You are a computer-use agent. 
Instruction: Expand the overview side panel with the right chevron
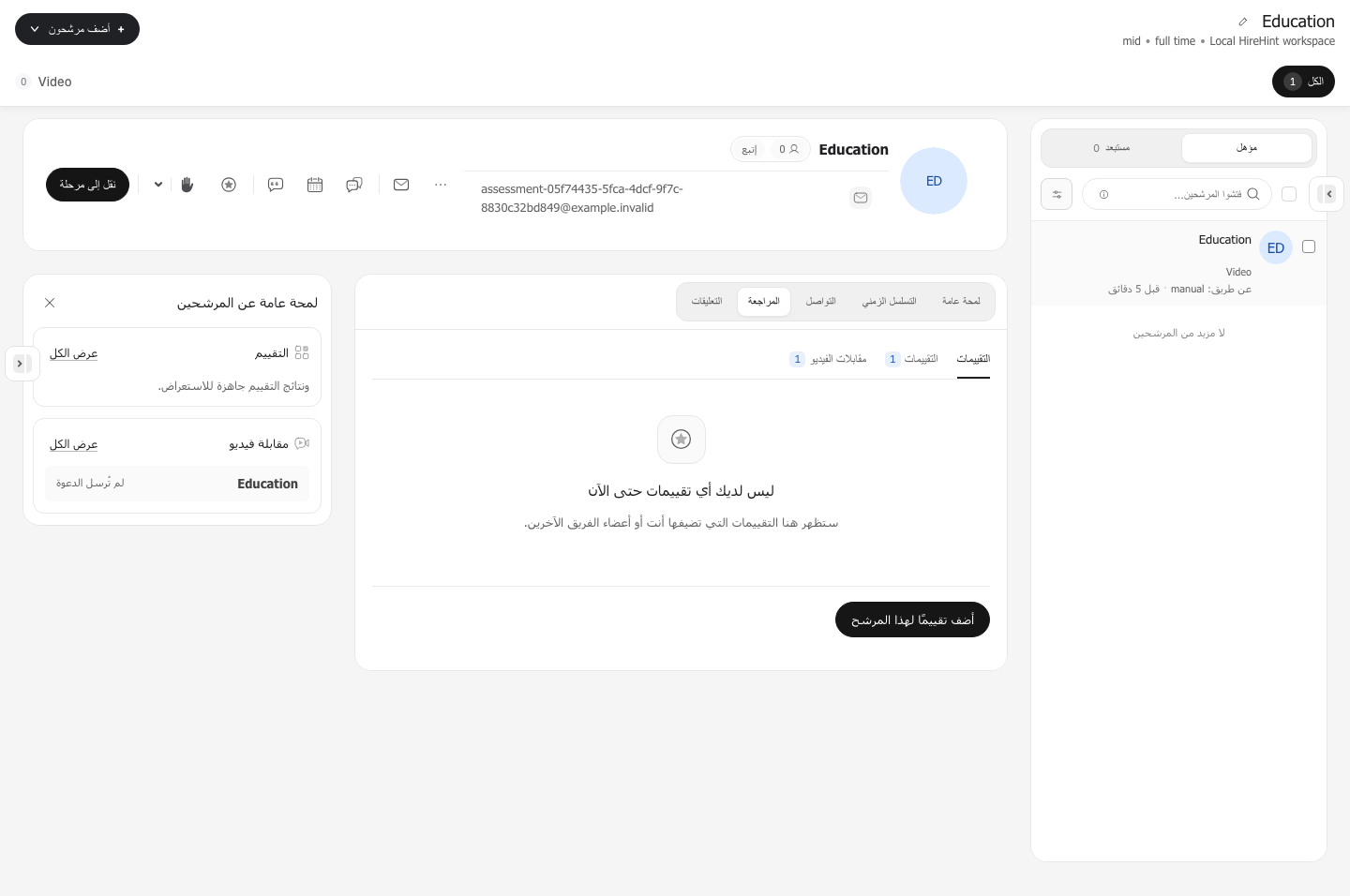22,364
